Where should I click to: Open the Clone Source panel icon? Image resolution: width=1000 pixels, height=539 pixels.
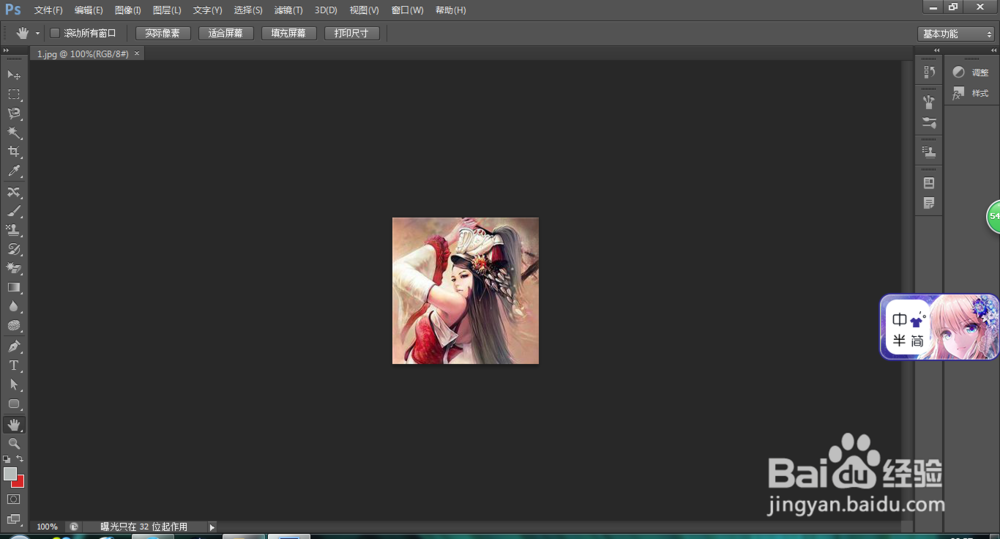[929, 152]
